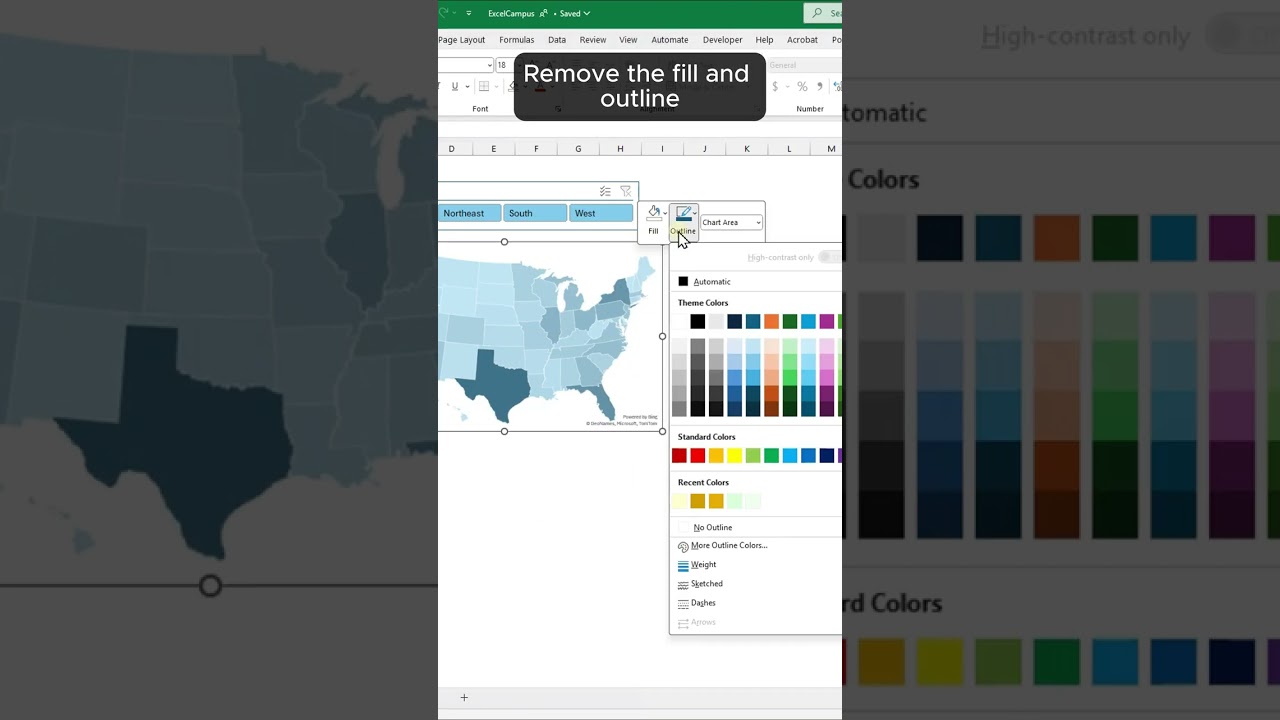
Task: Open the Help tab
Action: pyautogui.click(x=764, y=40)
